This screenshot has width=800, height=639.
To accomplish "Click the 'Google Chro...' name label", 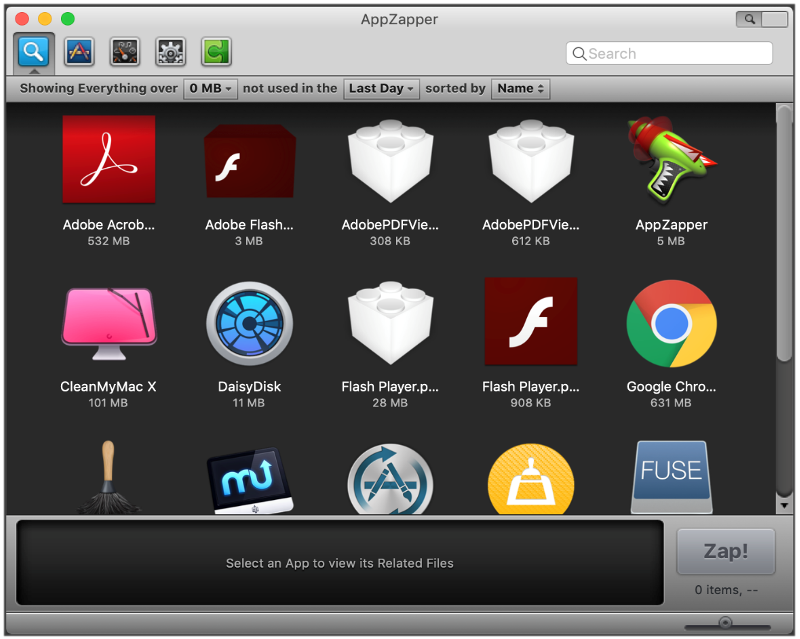I will click(x=671, y=386).
